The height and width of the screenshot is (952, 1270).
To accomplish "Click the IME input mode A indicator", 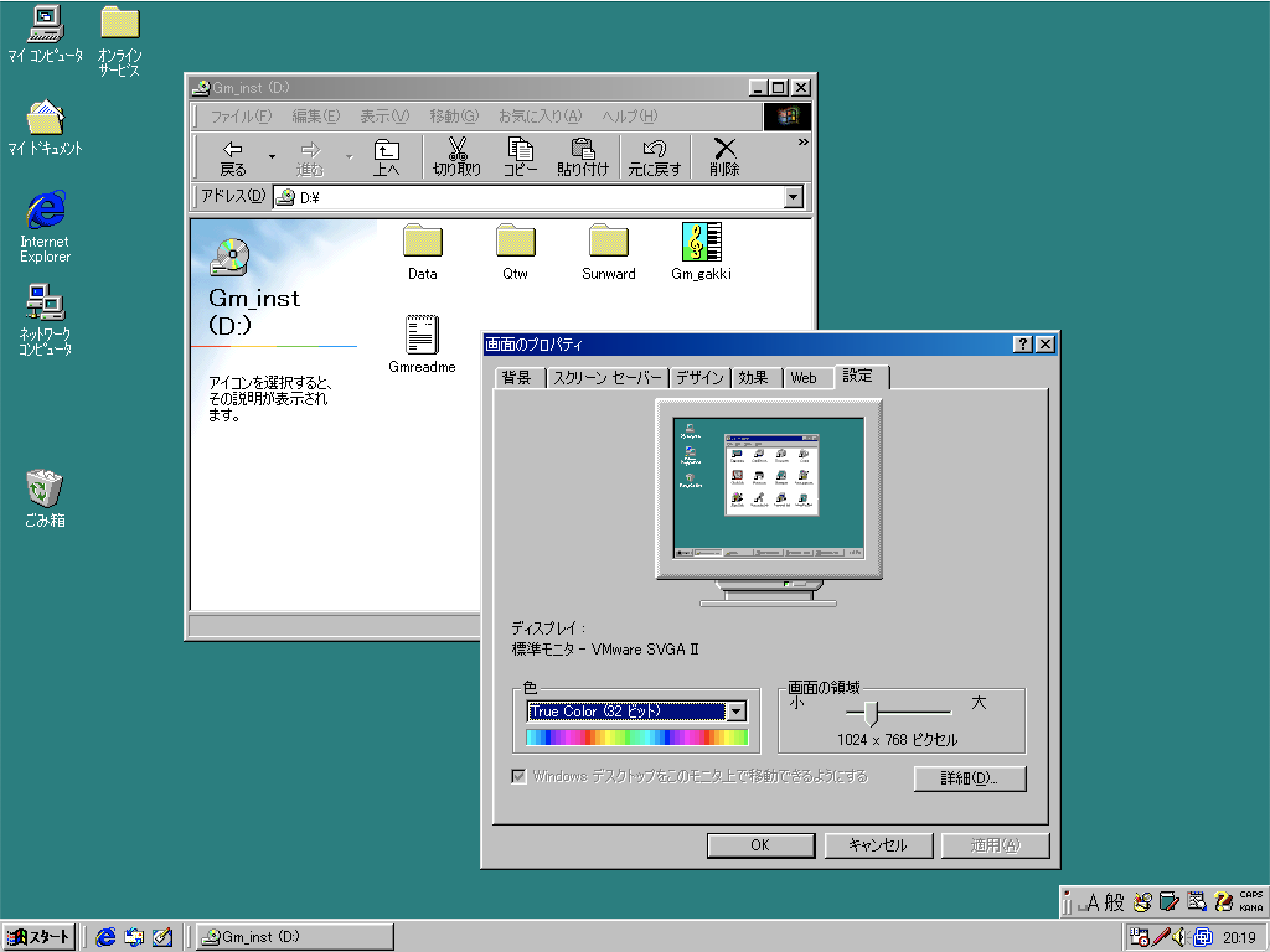I will [x=1090, y=902].
